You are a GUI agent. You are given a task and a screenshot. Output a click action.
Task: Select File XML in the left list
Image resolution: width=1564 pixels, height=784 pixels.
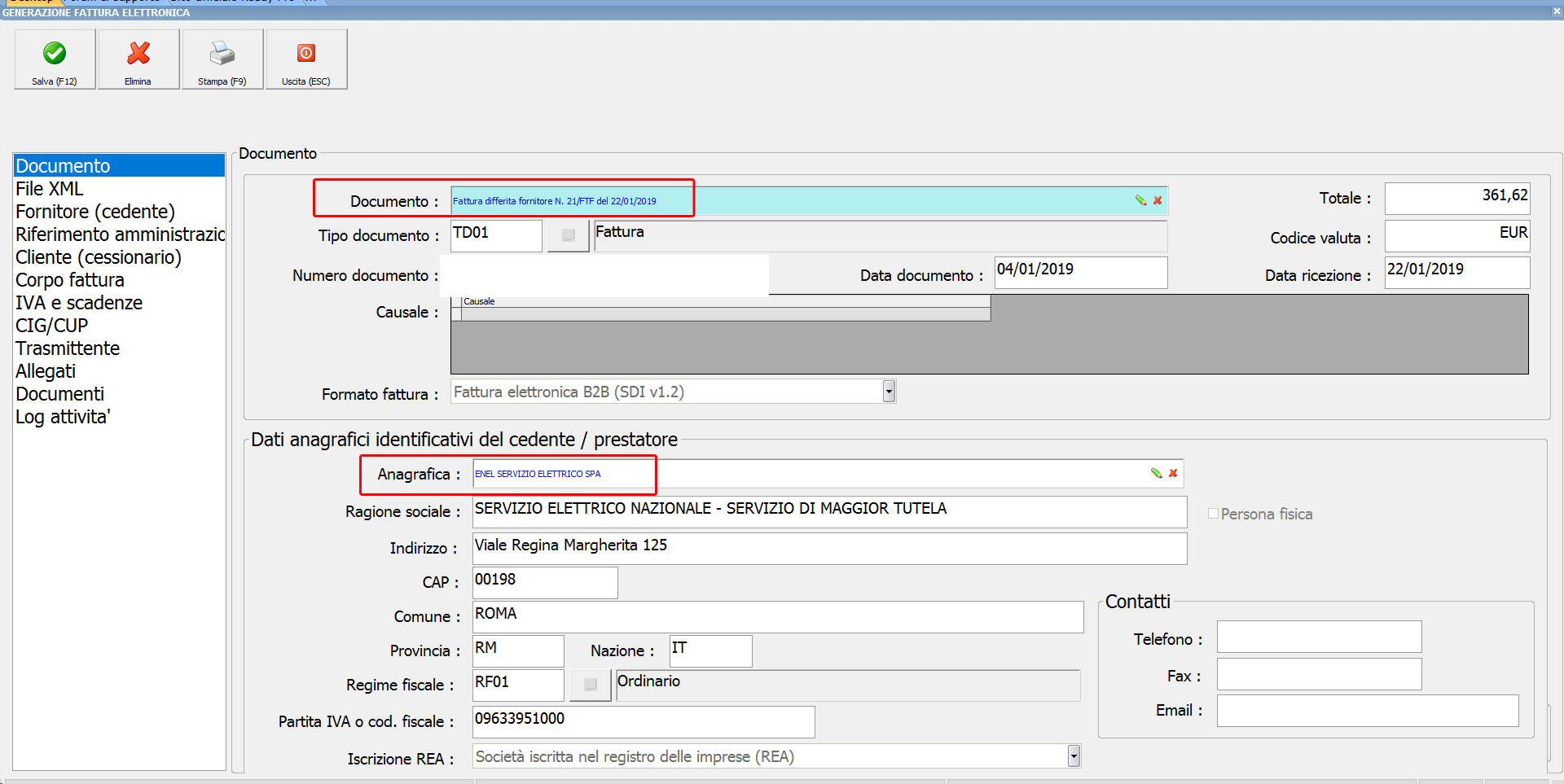pos(119,189)
